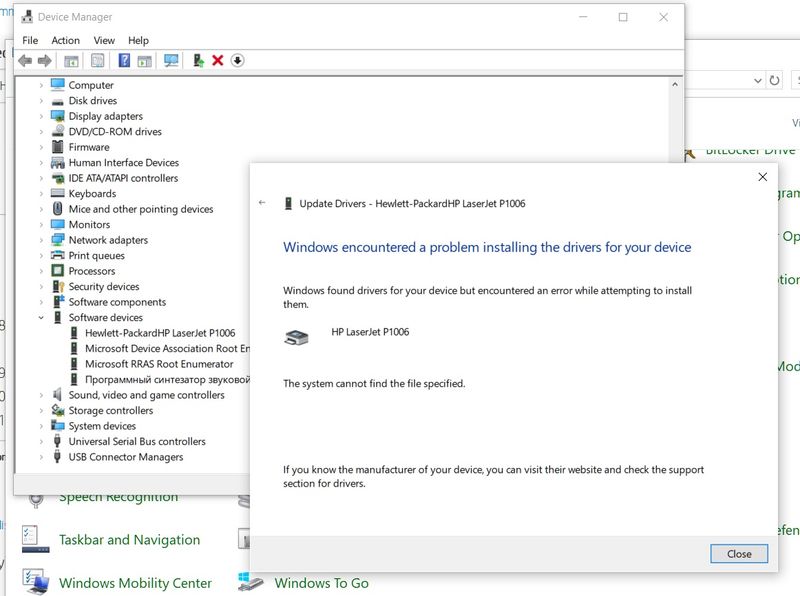
Task: Scan for hardware changes via monitor icon
Action: tap(171, 61)
